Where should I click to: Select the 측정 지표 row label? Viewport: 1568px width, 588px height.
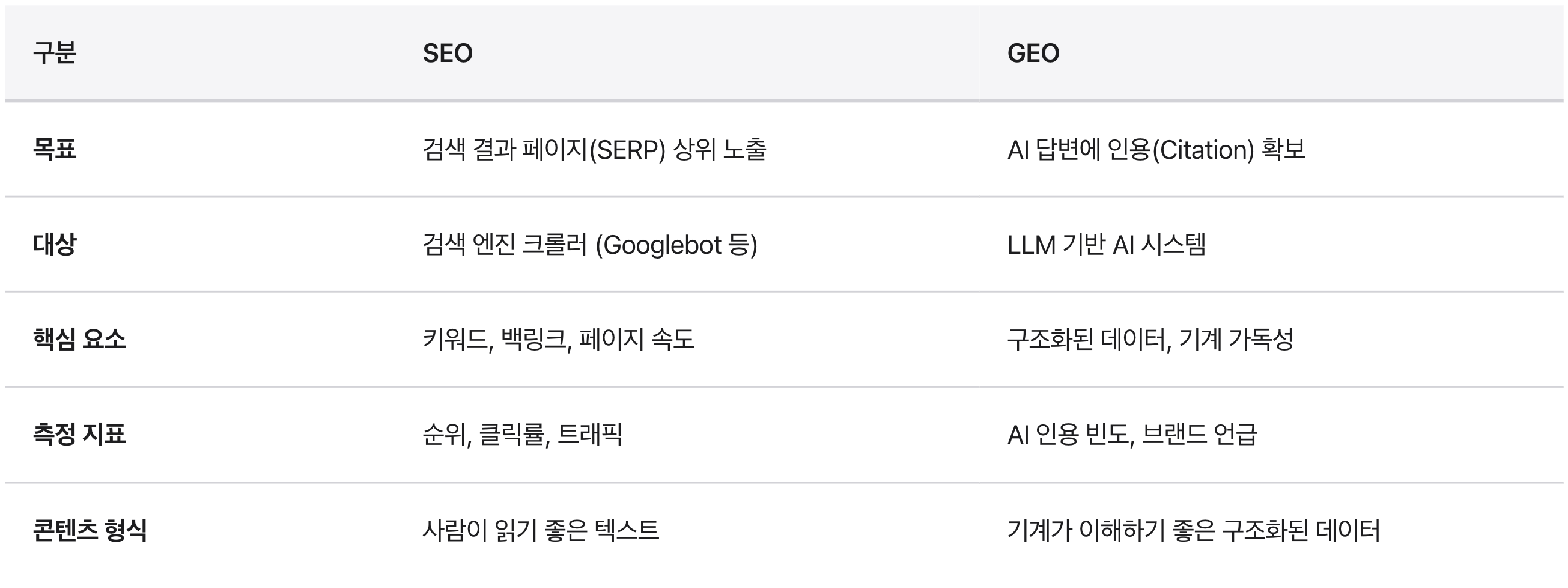click(x=79, y=435)
